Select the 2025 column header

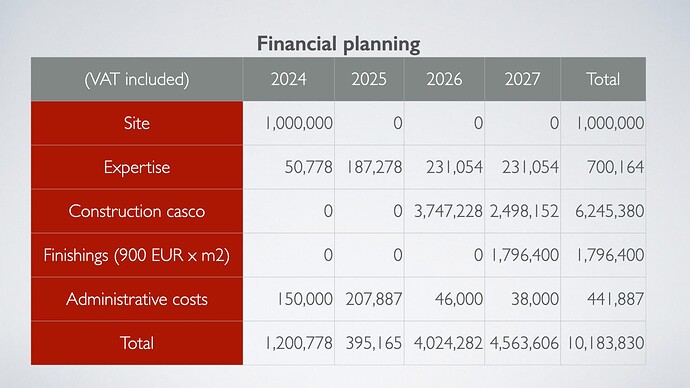coord(369,79)
